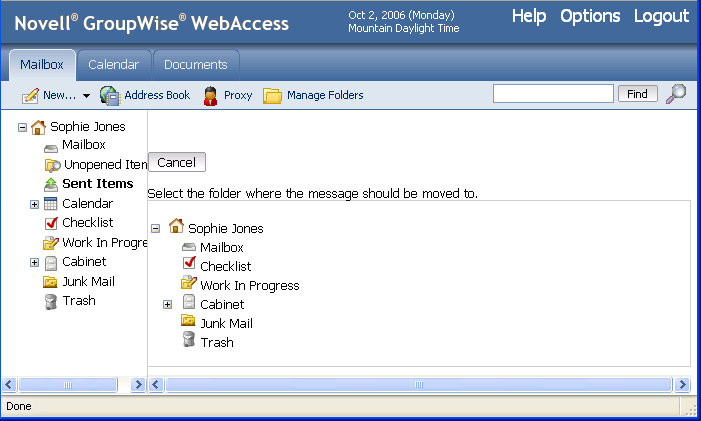
Task: Click the Logout link
Action: coord(661,16)
